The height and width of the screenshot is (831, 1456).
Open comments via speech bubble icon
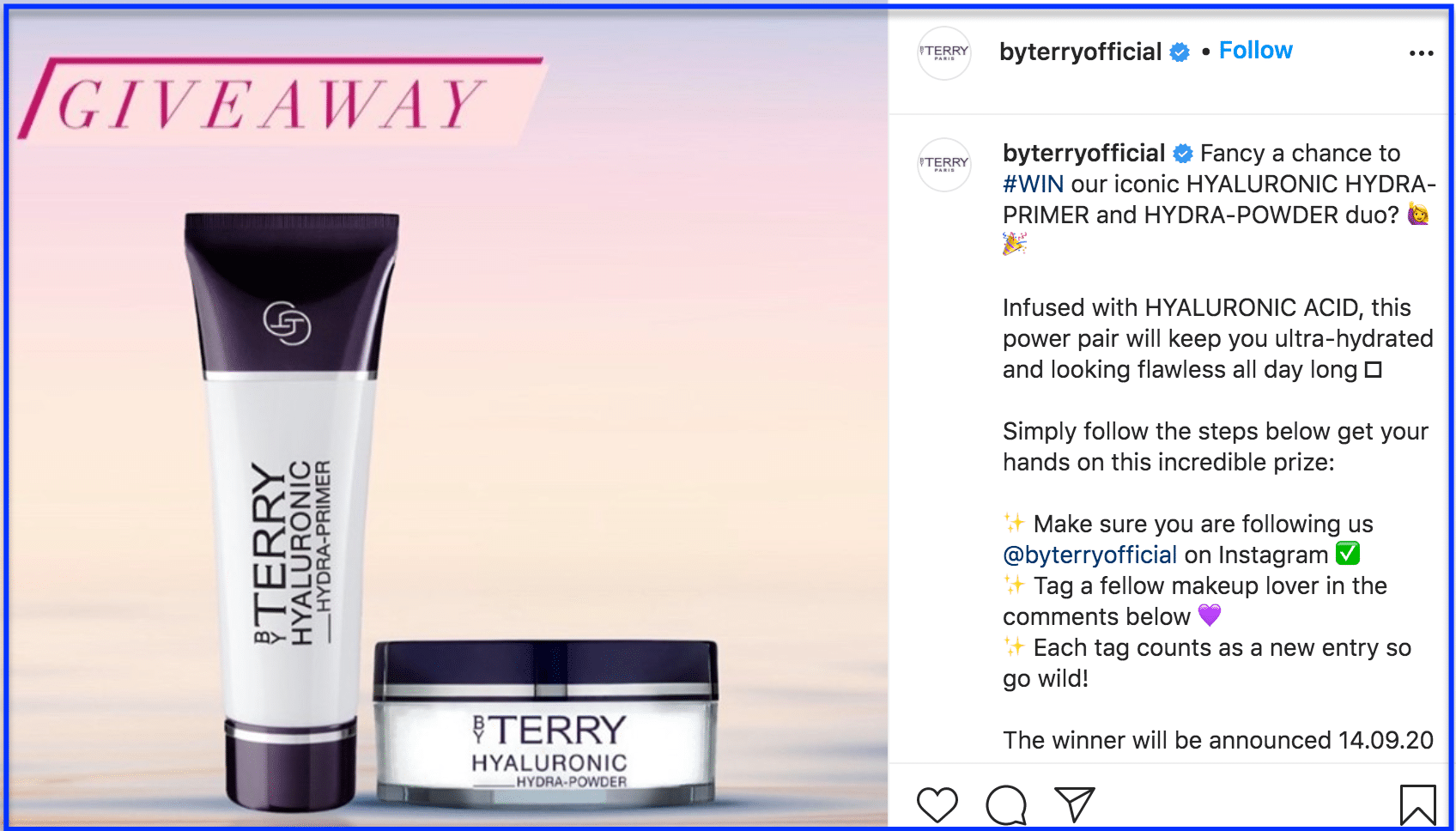coord(1006,805)
